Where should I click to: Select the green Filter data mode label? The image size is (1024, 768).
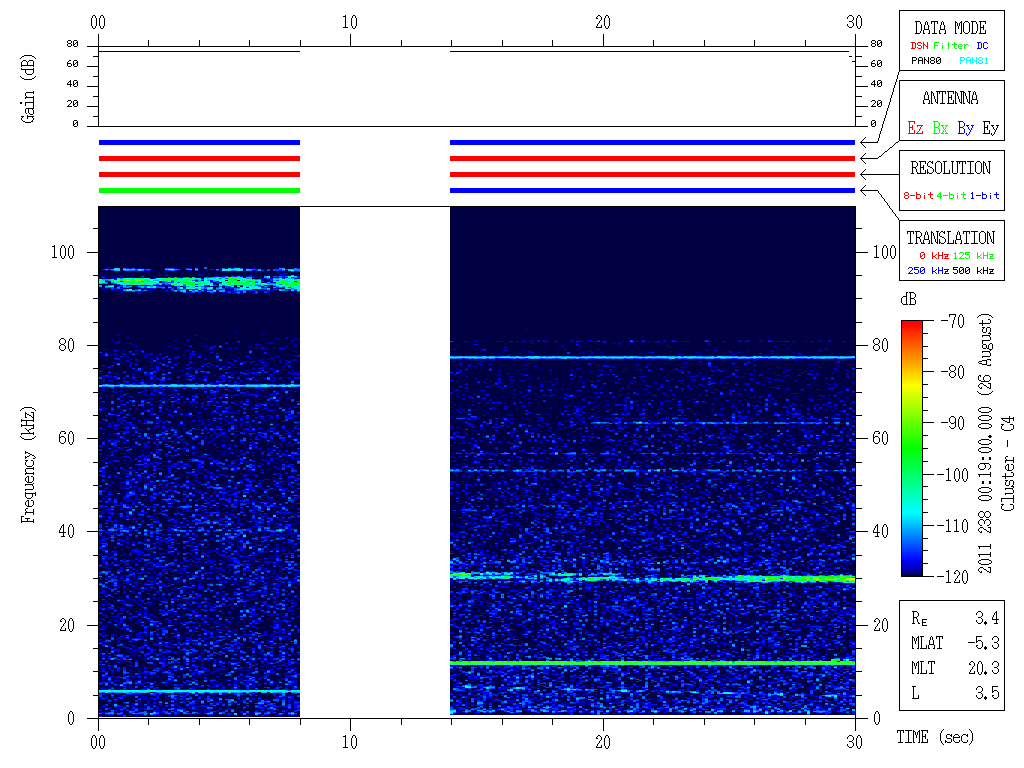[x=951, y=46]
